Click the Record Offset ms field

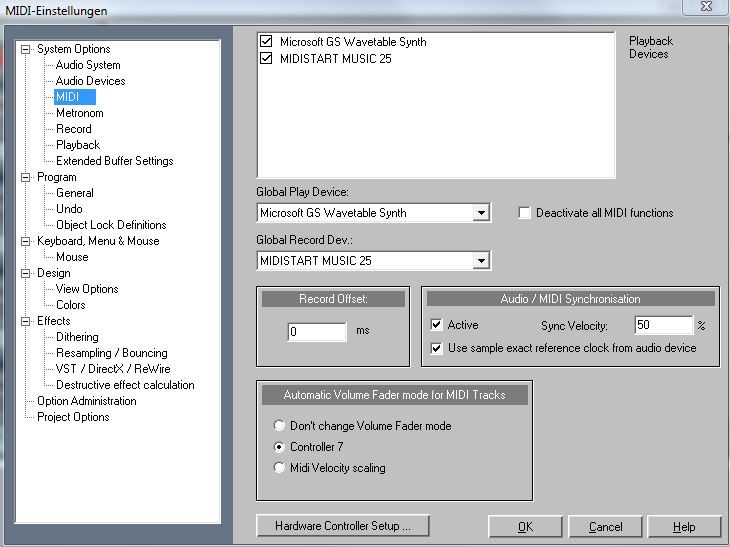(x=317, y=331)
